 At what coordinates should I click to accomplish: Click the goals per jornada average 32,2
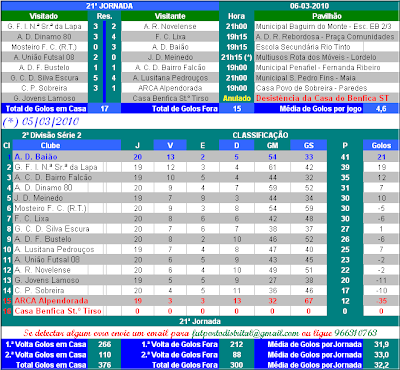click(x=381, y=365)
